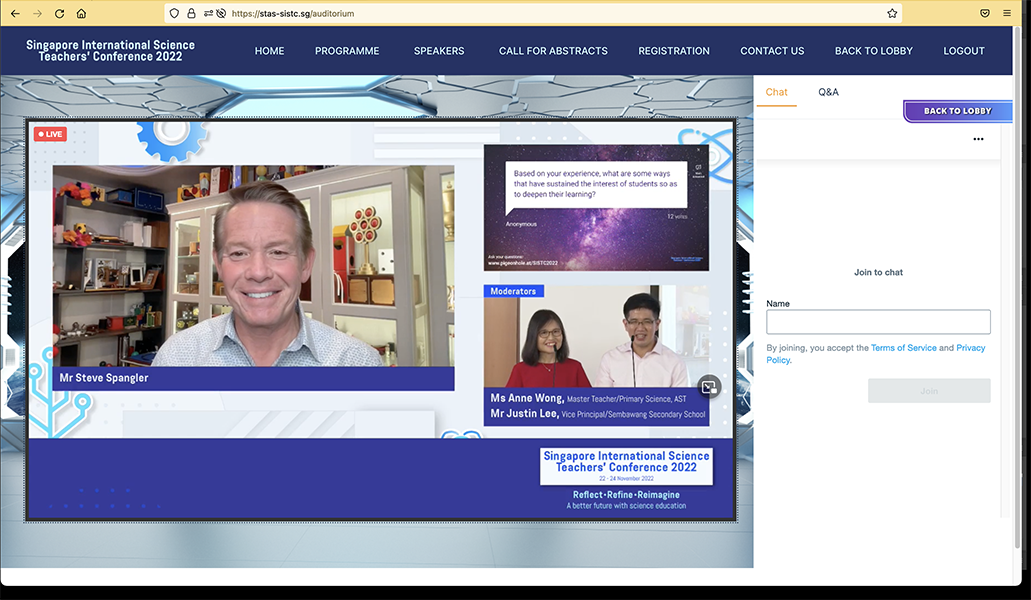Click the Join chat button
This screenshot has width=1031, height=600.
point(928,391)
